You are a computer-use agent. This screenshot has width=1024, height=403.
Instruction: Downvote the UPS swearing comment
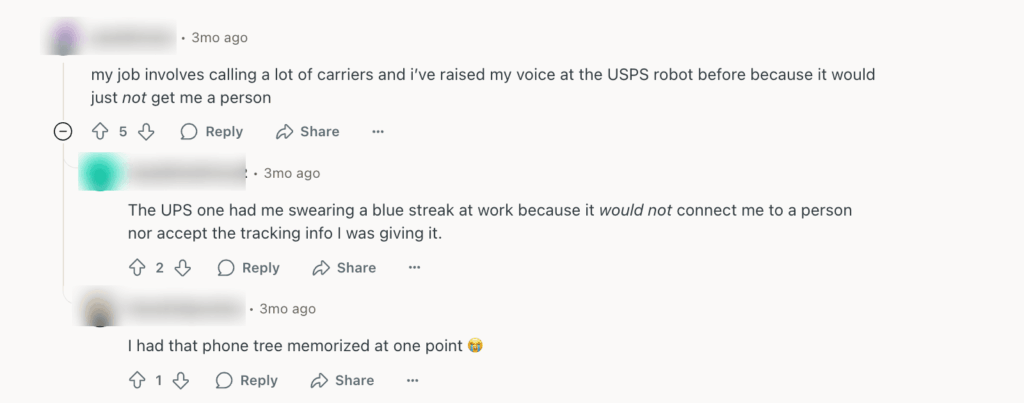(x=182, y=268)
